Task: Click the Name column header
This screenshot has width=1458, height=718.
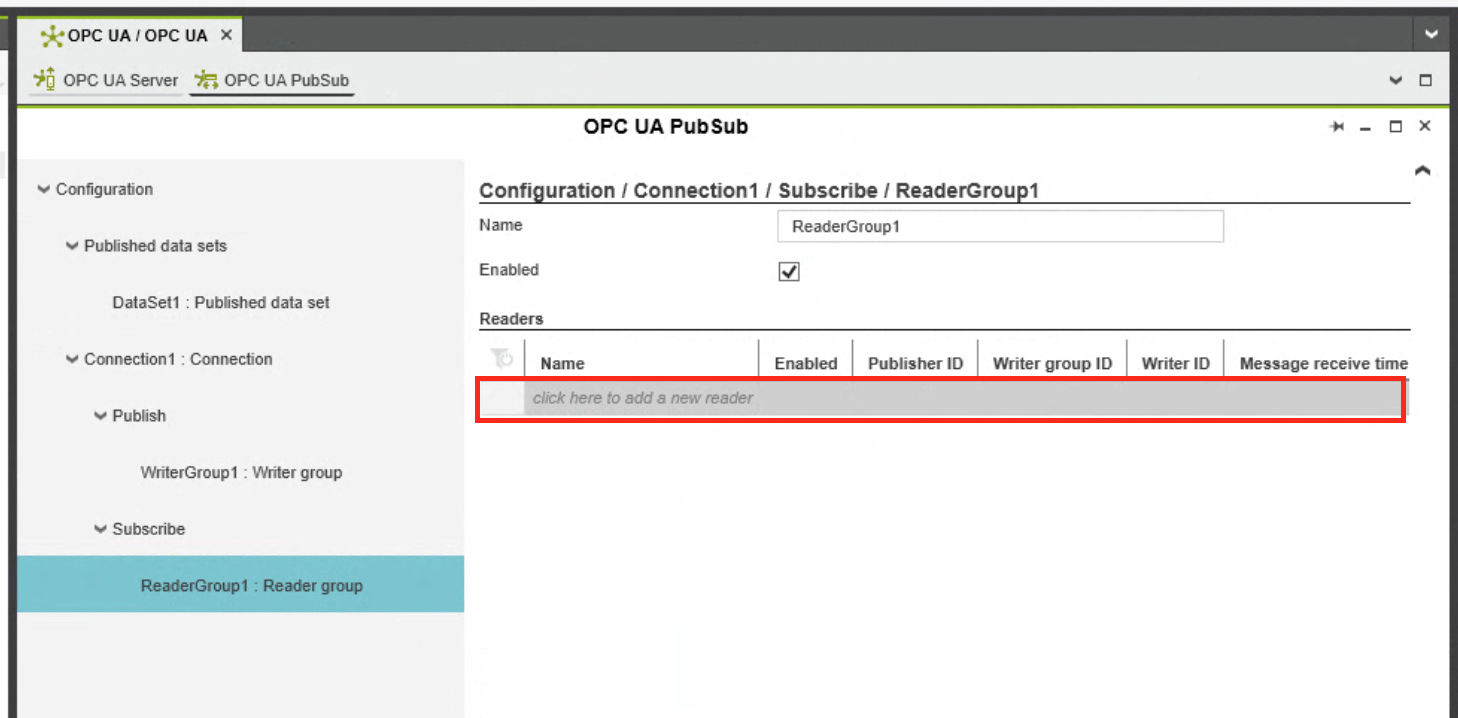Action: coord(641,363)
